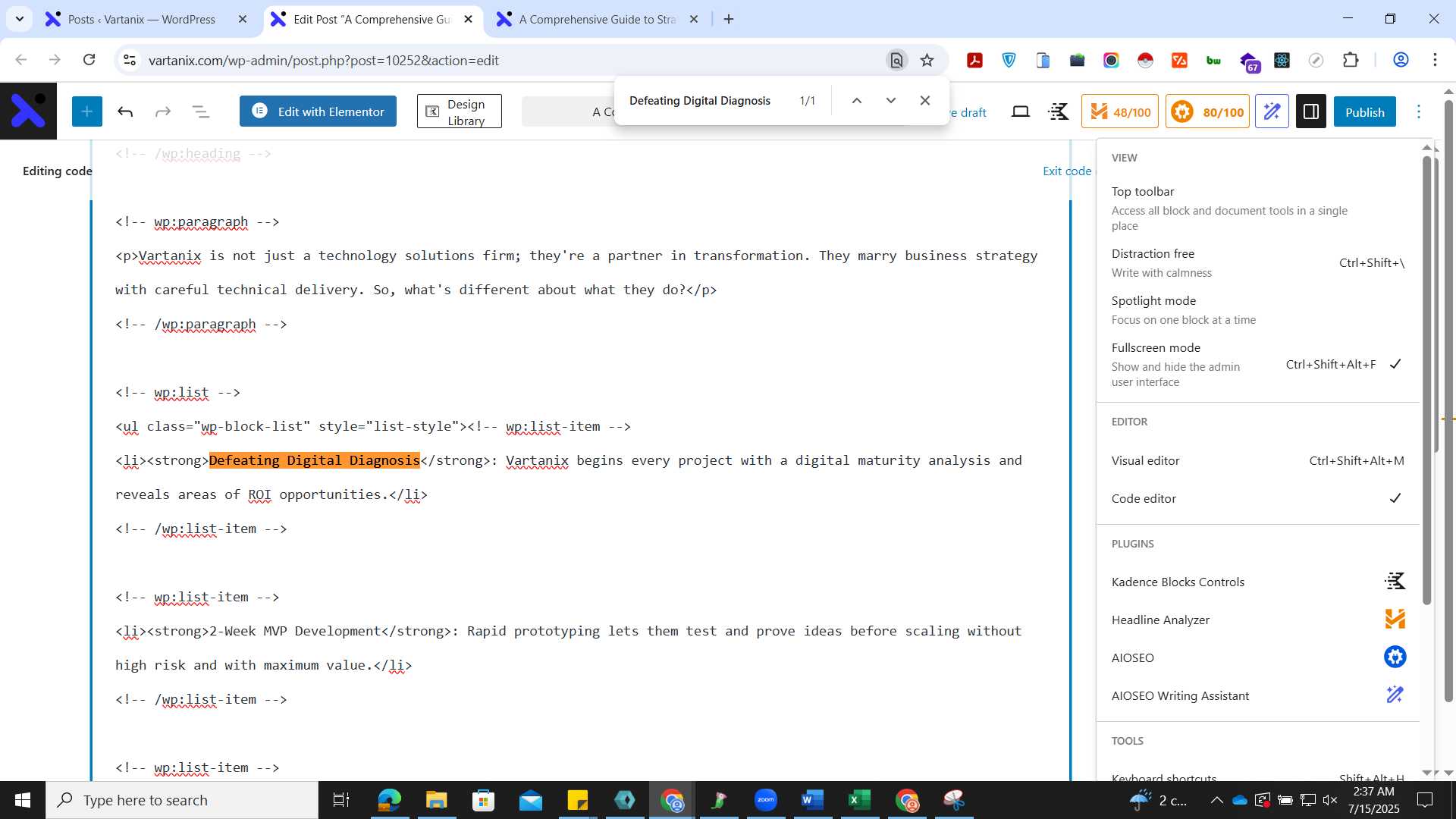Open File Explorer from taskbar

436,800
